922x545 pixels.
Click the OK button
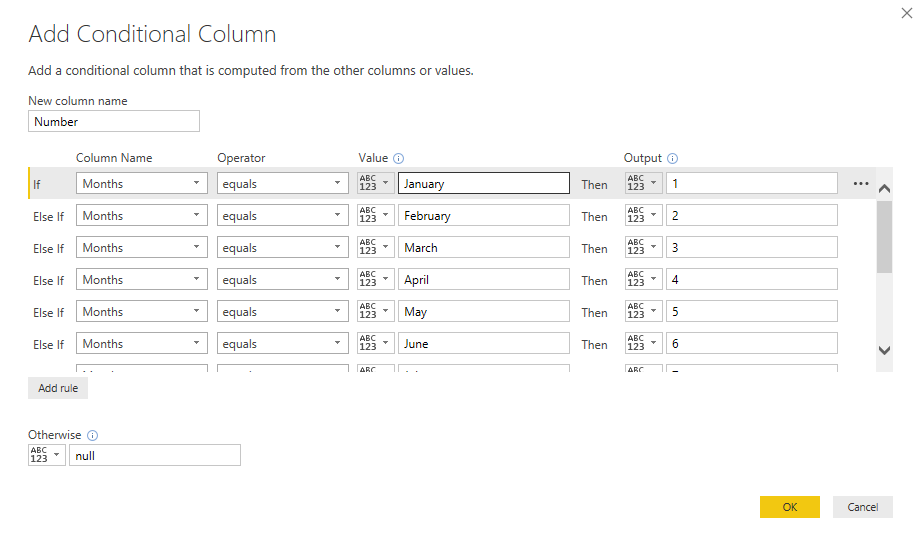pyautogui.click(x=790, y=507)
